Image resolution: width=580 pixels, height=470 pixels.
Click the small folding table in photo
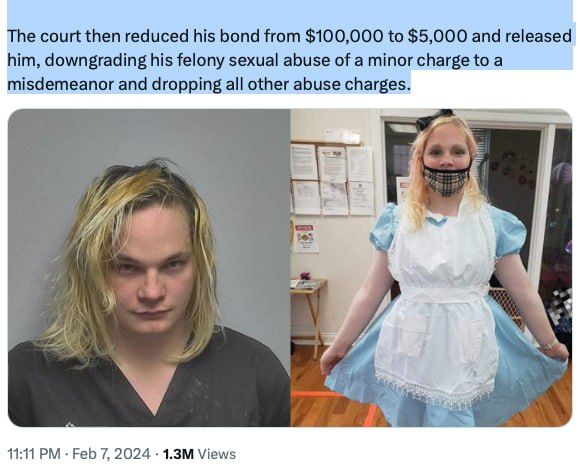pos(308,312)
